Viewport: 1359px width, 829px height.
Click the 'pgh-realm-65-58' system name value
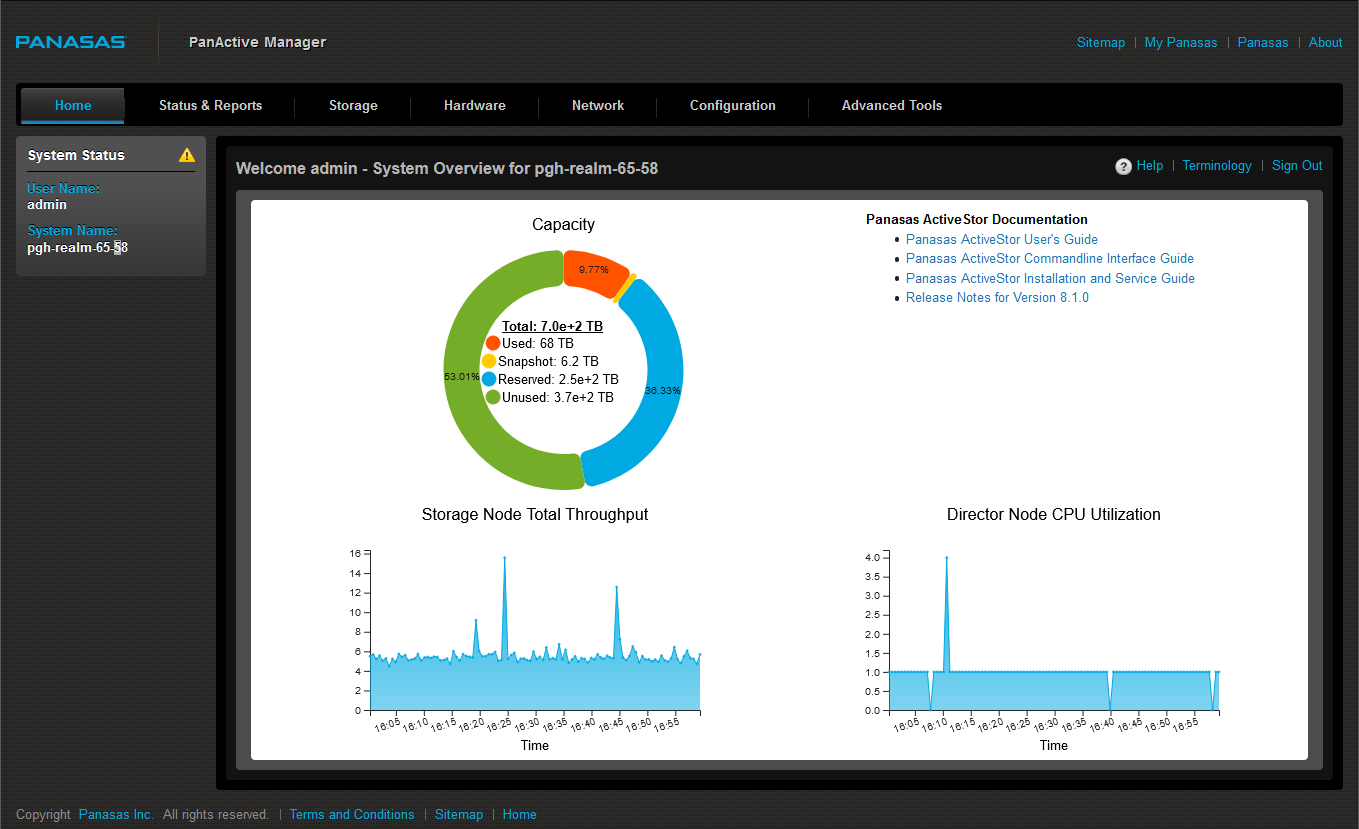77,247
